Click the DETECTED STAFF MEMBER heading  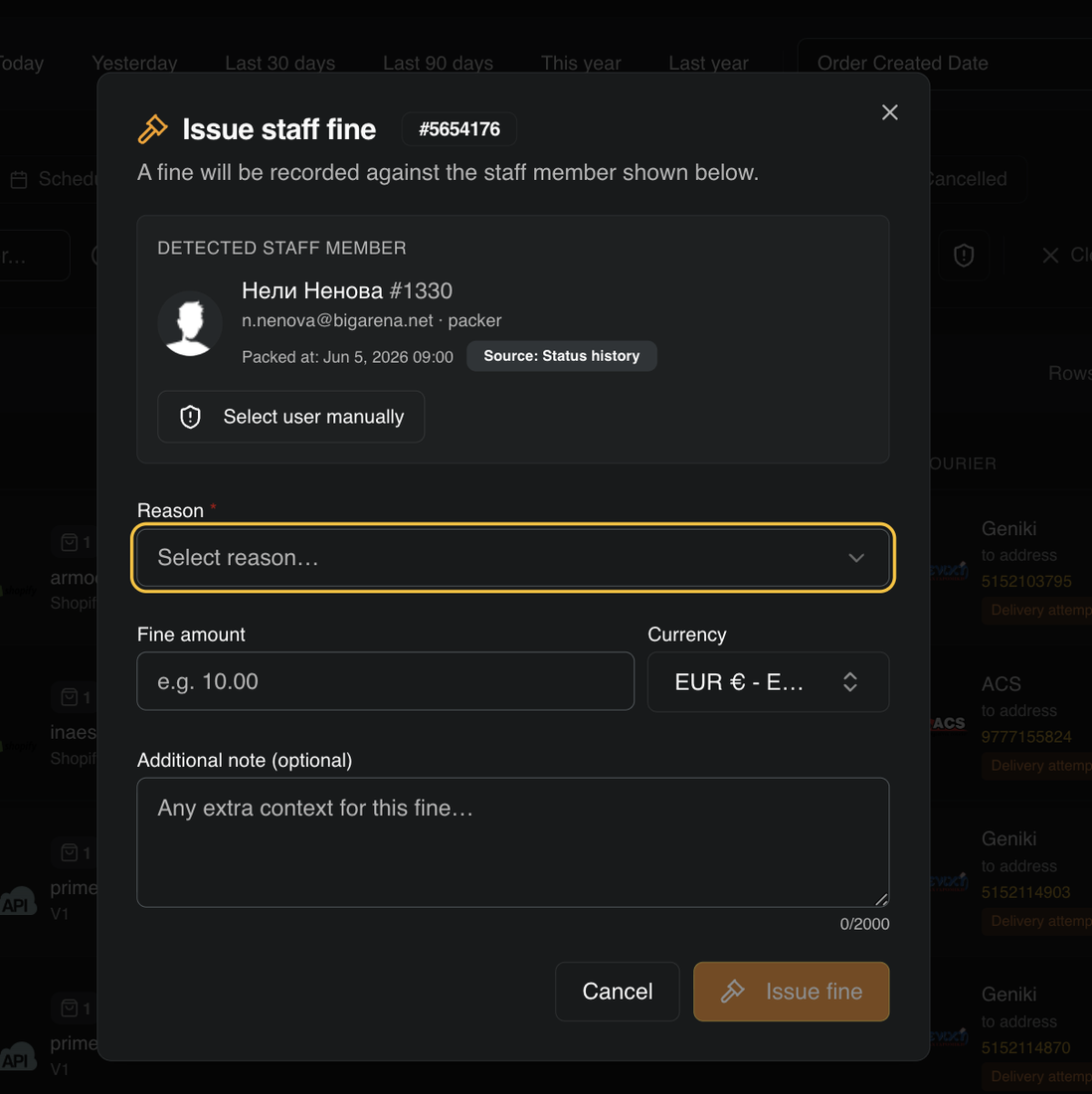click(x=281, y=248)
